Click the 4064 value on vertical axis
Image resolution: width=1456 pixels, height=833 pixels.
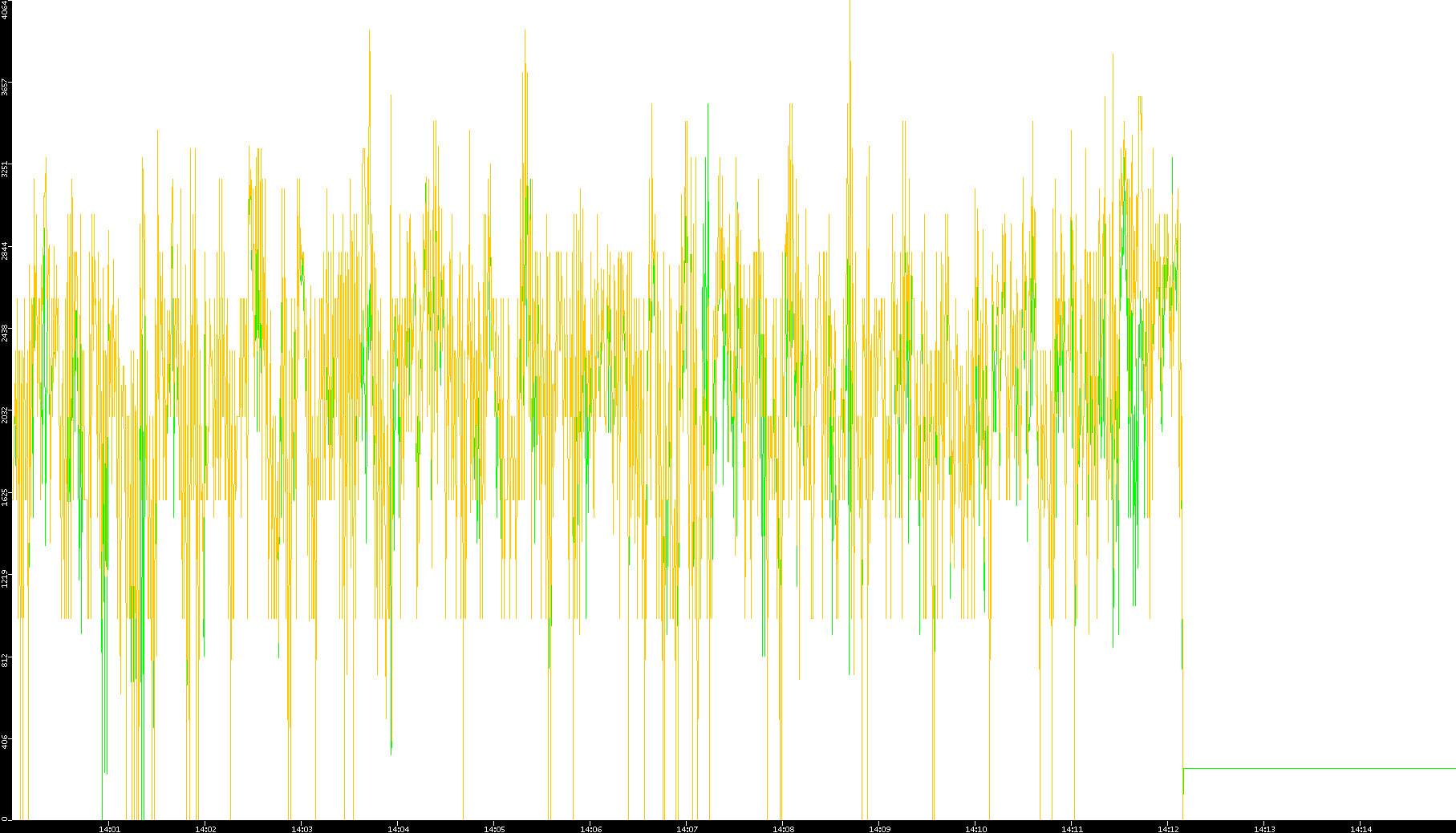click(x=5, y=10)
